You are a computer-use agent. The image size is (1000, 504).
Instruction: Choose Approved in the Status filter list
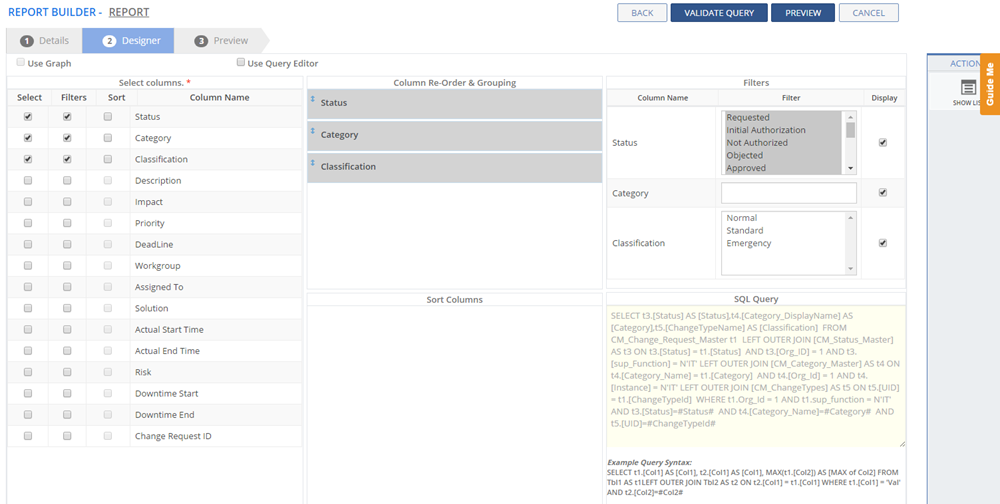(x=746, y=168)
